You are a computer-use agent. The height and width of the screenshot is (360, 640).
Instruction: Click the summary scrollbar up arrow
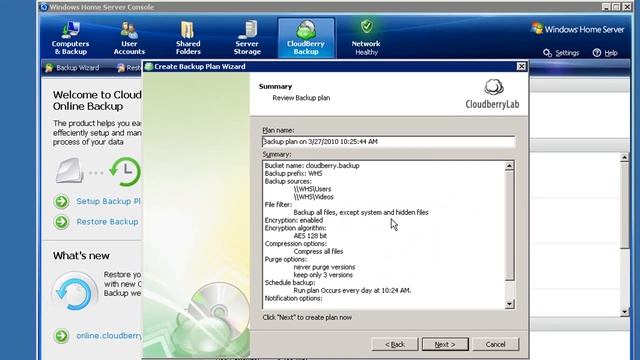coord(509,166)
